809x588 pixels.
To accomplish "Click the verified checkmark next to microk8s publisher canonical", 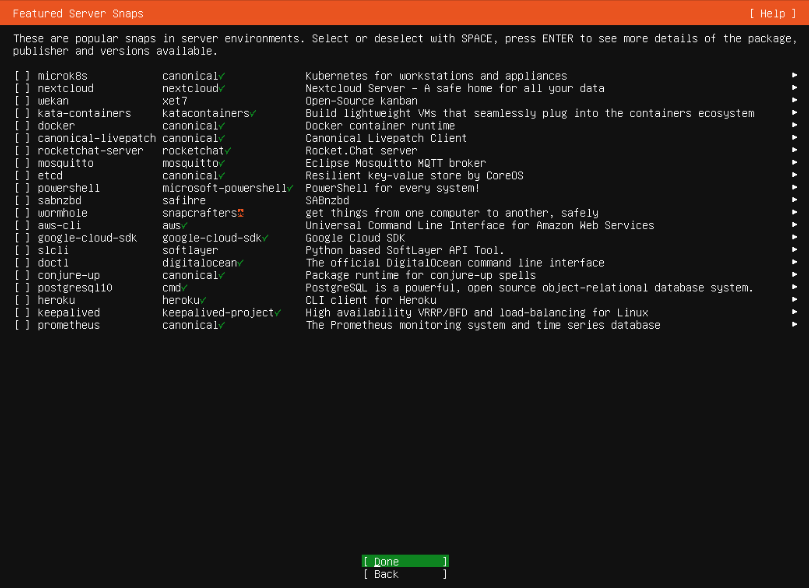I will click(x=222, y=76).
